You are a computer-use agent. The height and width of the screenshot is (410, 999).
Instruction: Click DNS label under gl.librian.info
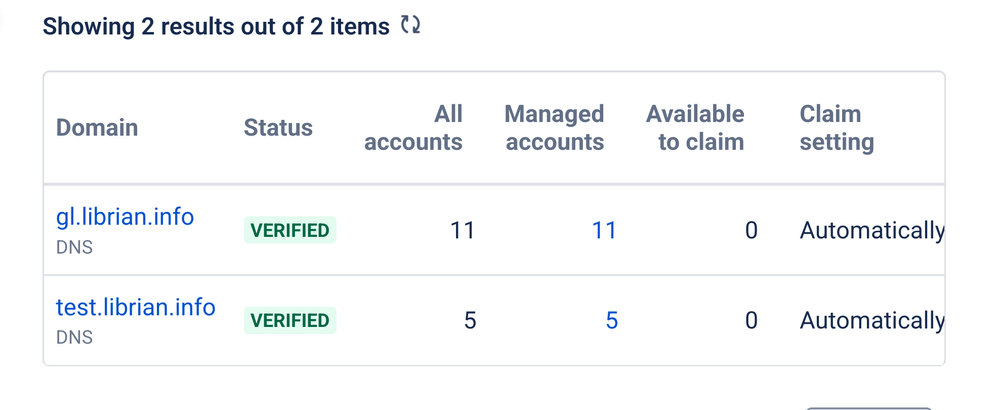[75, 247]
